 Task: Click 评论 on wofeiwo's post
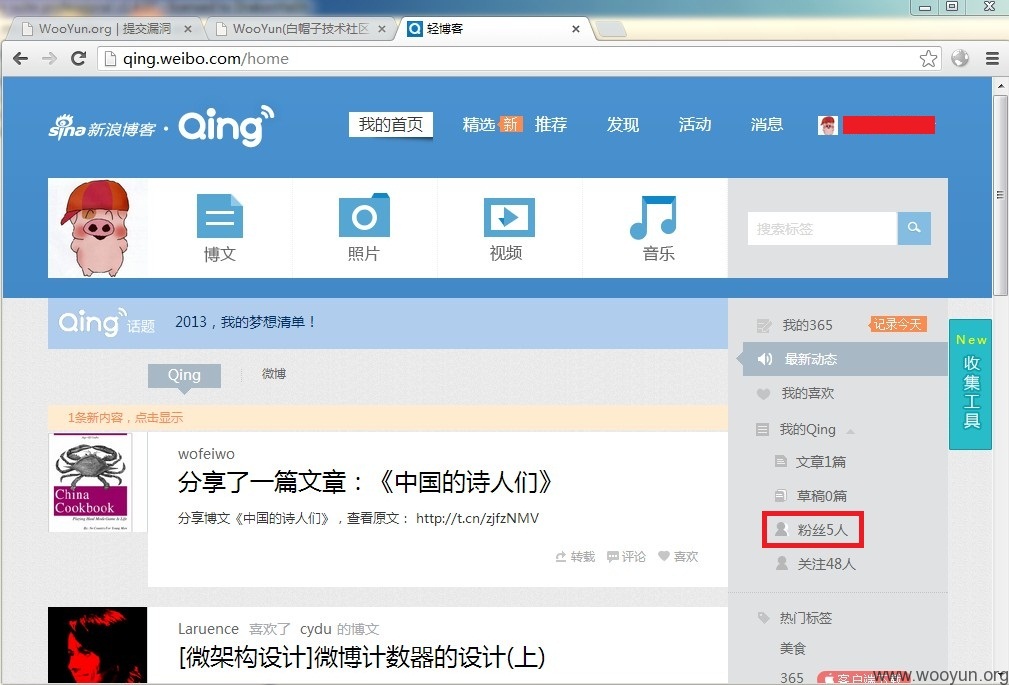pos(626,556)
